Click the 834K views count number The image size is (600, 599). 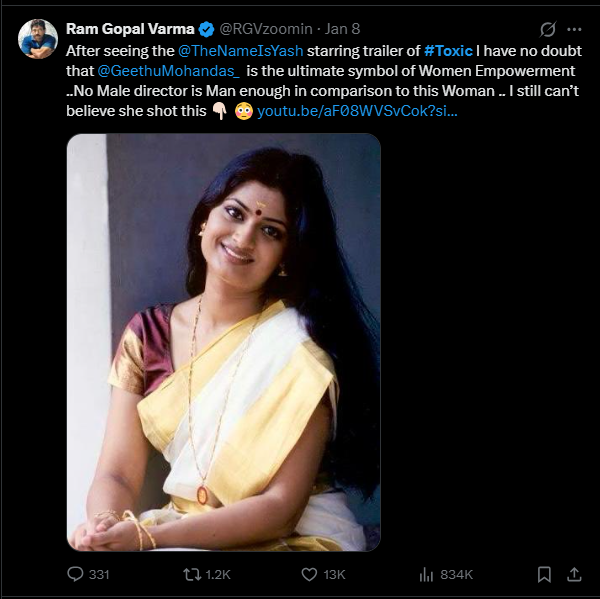click(x=456, y=574)
